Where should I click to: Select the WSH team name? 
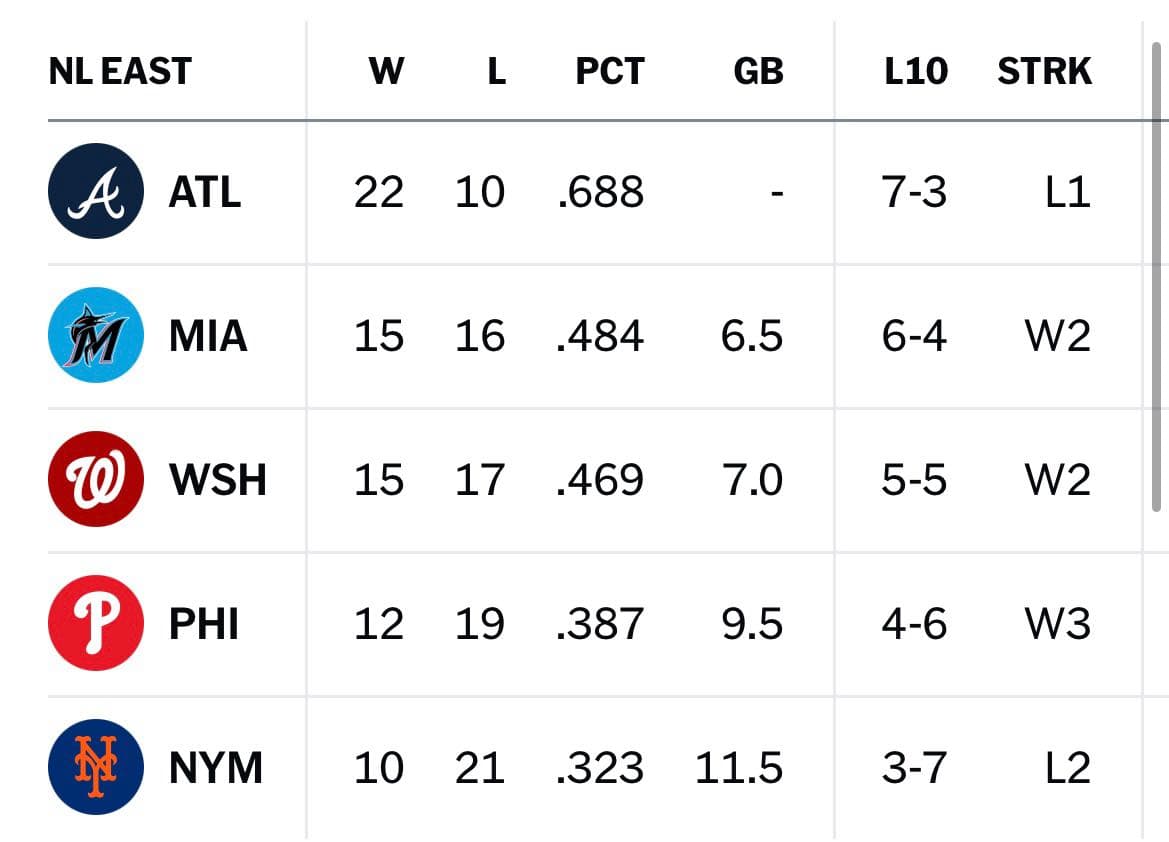[218, 480]
